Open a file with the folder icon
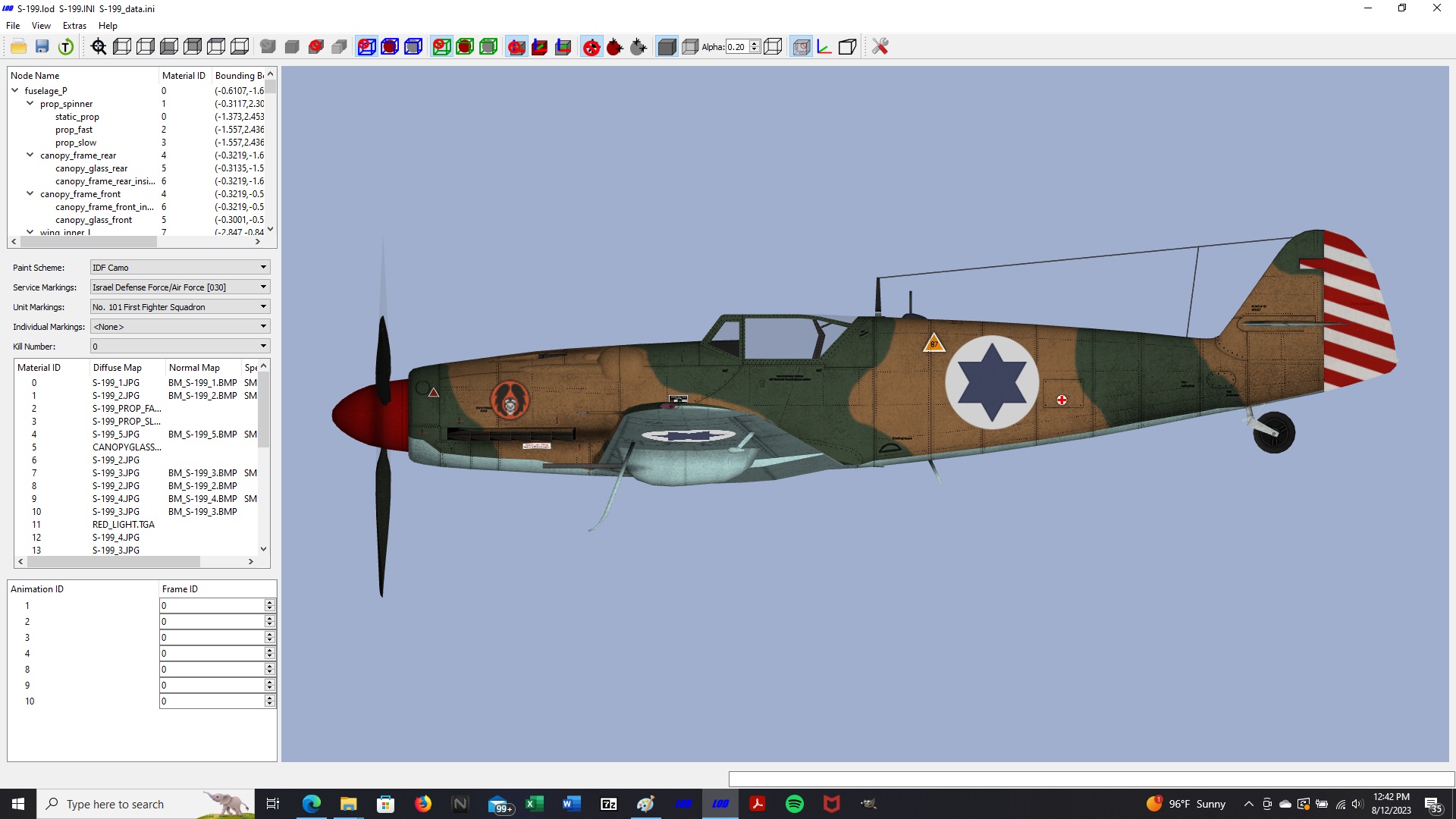Screen dimensions: 1456x819 (18, 47)
